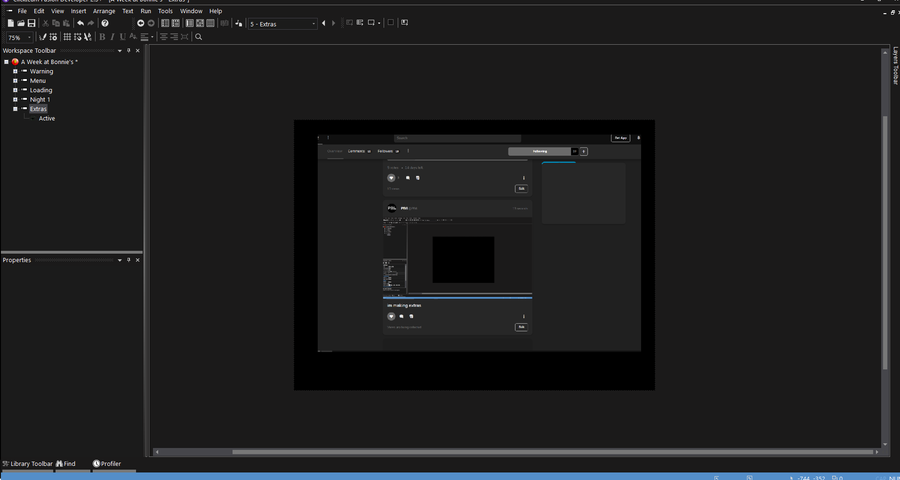
Task: Copy selection with the toolbar Copy icon
Action: click(x=56, y=23)
